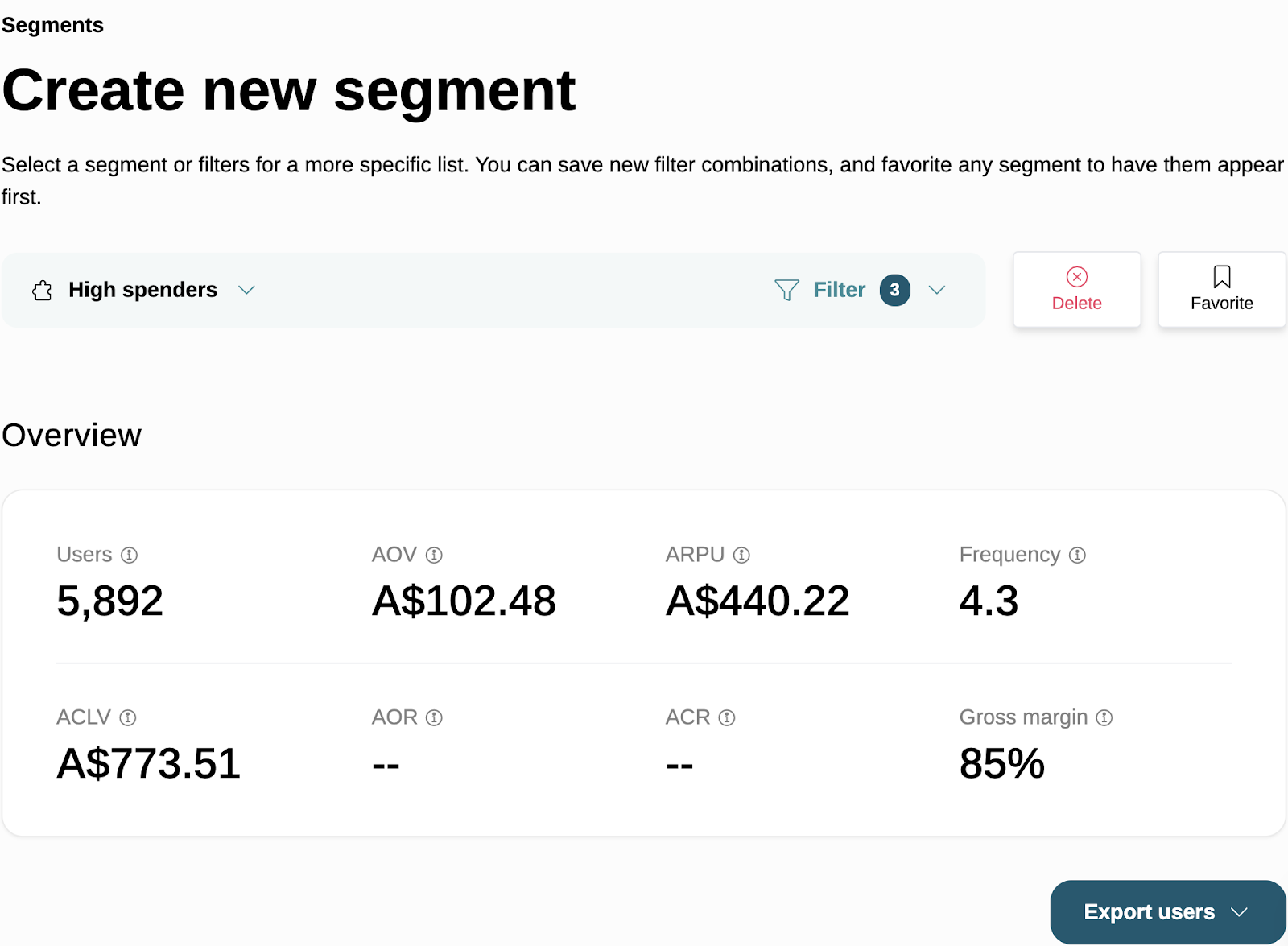Viewport: 1288px width, 946px height.
Task: Click the Frequency value 4.3
Action: click(989, 601)
